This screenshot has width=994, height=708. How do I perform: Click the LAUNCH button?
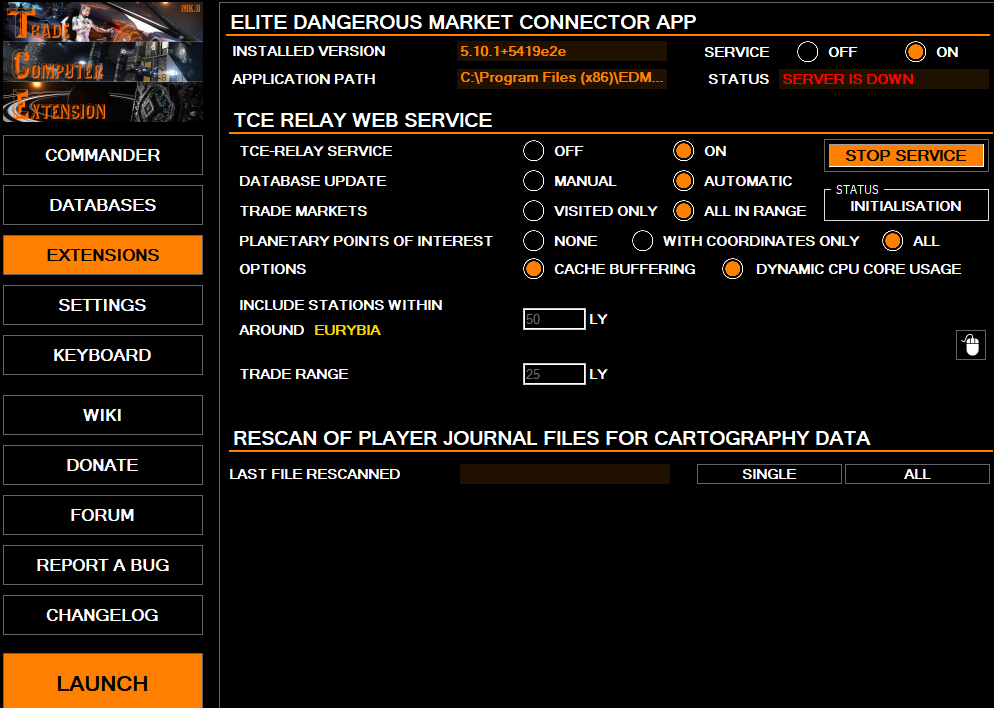pyautogui.click(x=103, y=681)
